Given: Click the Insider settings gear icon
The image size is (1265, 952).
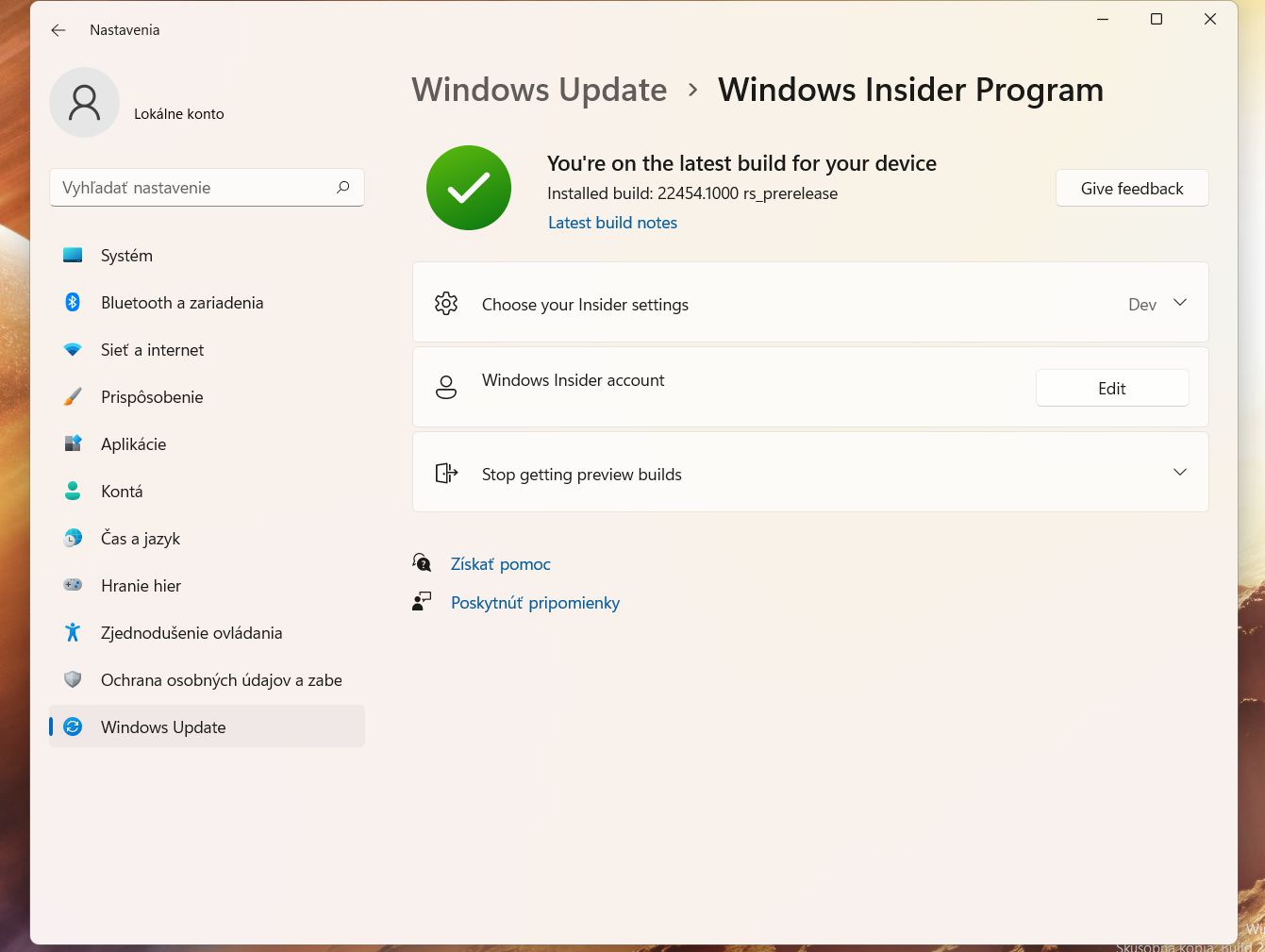Looking at the screenshot, I should click(x=446, y=303).
